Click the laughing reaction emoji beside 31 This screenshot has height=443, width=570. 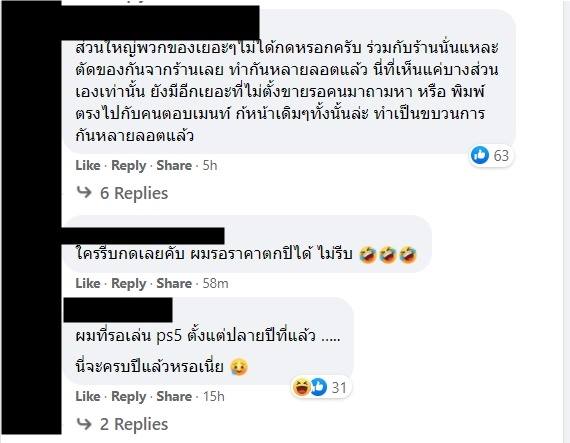click(302, 387)
